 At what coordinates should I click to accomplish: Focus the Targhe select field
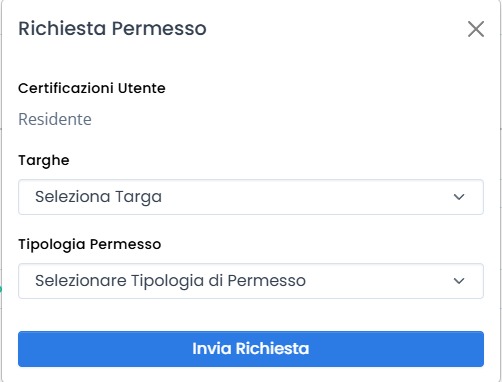pos(251,197)
